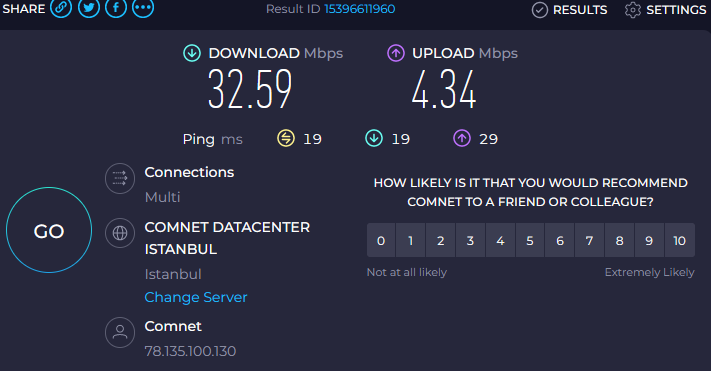Start a new test with GO

click(x=49, y=230)
